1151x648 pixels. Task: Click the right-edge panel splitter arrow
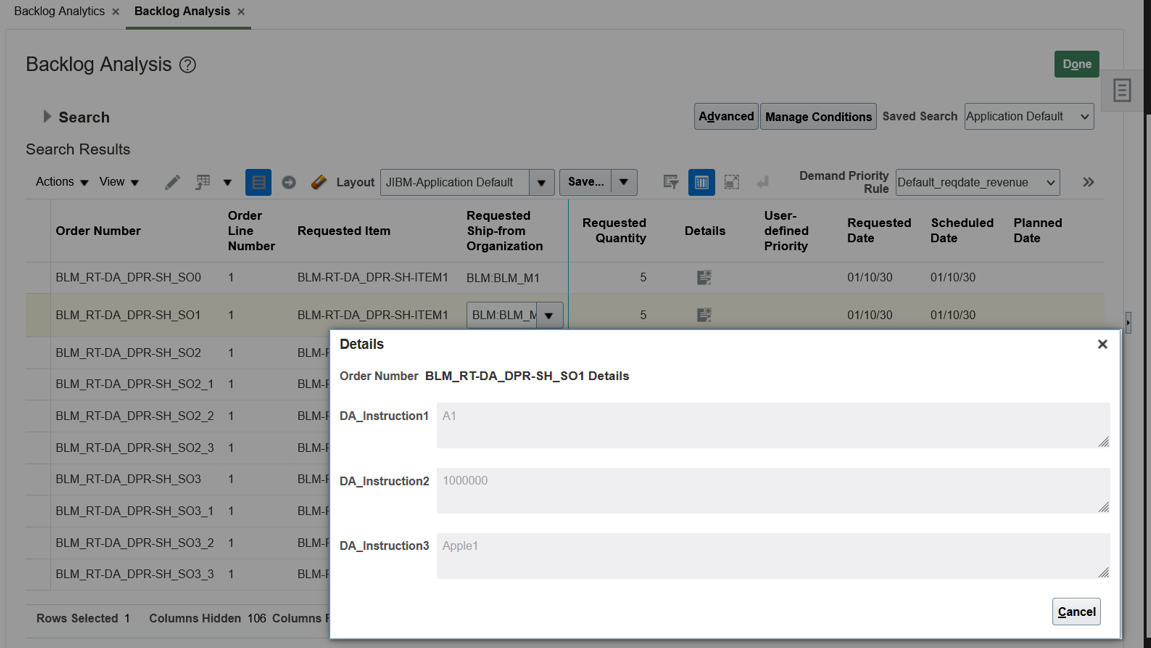(x=1128, y=321)
